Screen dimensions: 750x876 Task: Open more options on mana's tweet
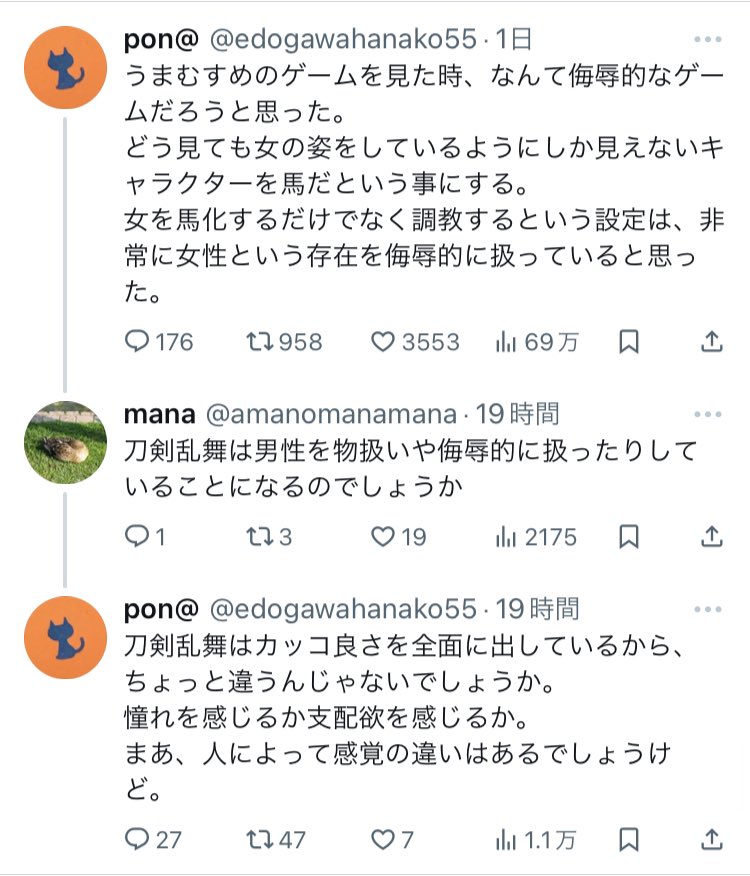point(707,413)
